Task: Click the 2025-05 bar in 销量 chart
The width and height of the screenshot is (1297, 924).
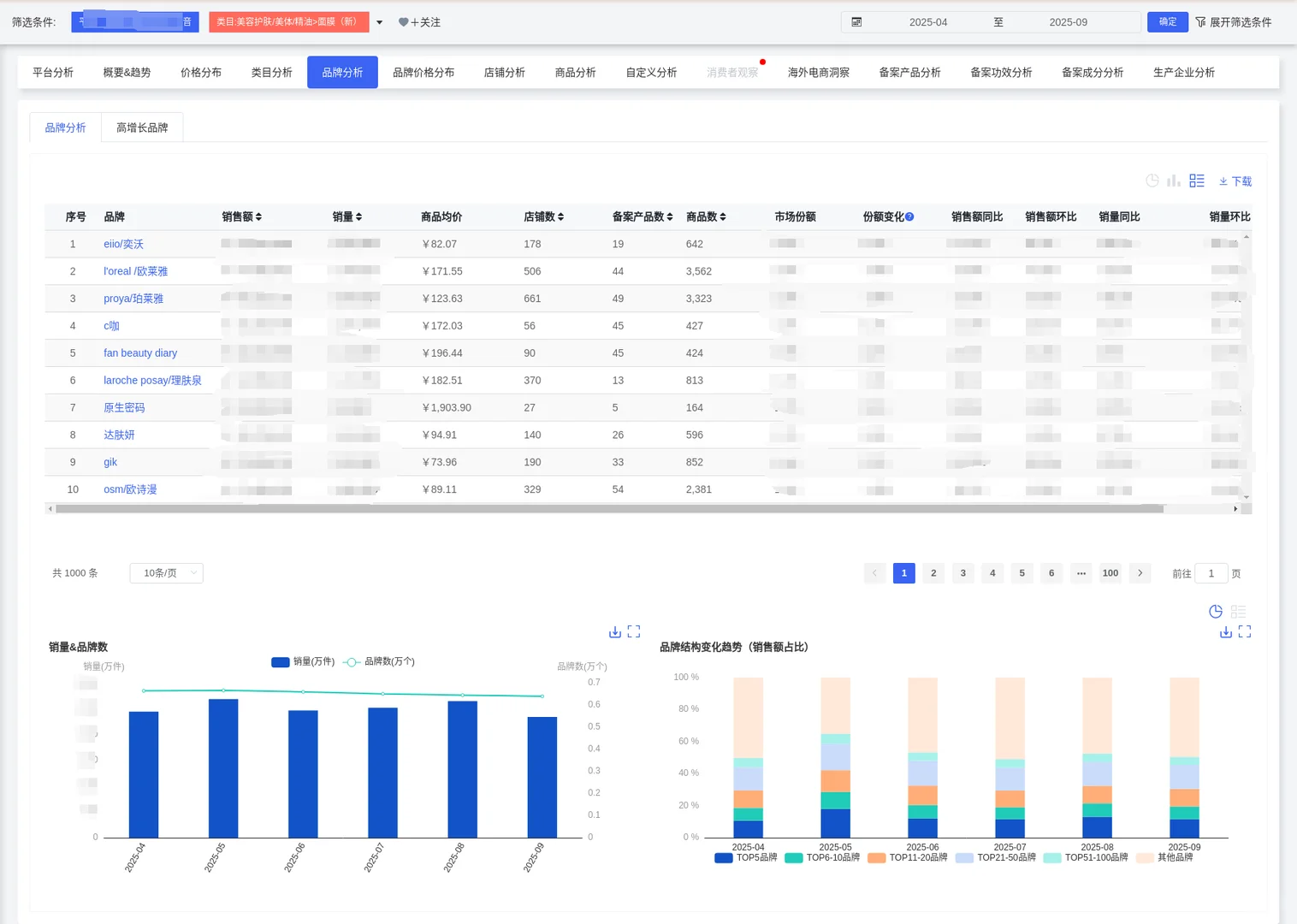Action: (x=223, y=768)
